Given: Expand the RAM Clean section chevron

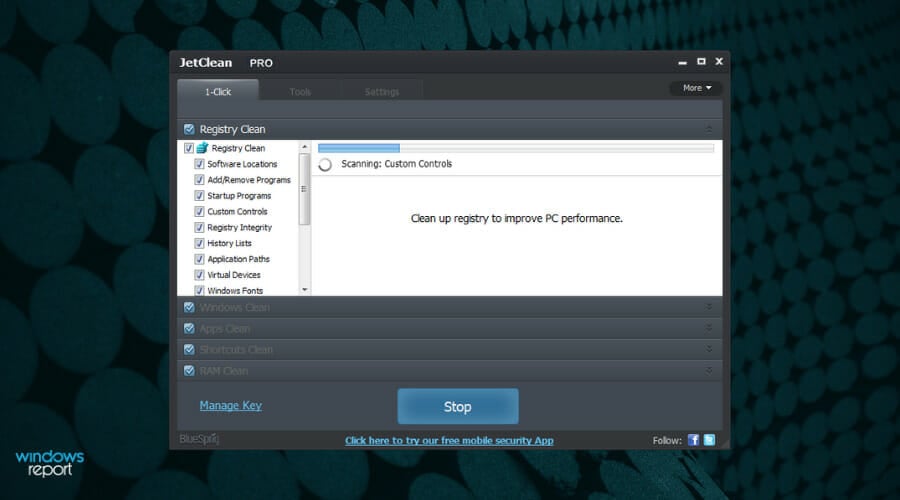Looking at the screenshot, I should coord(709,370).
